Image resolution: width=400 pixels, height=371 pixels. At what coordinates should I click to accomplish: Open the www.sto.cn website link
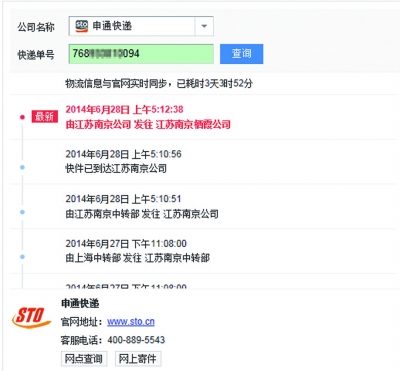(131, 322)
